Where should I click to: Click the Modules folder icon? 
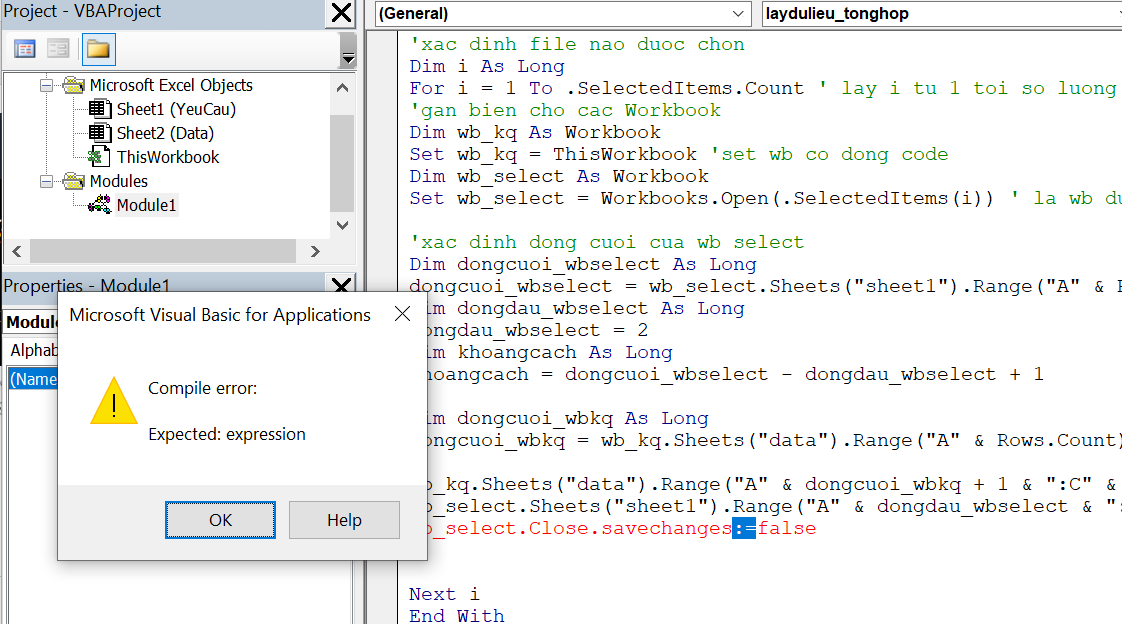tap(74, 181)
